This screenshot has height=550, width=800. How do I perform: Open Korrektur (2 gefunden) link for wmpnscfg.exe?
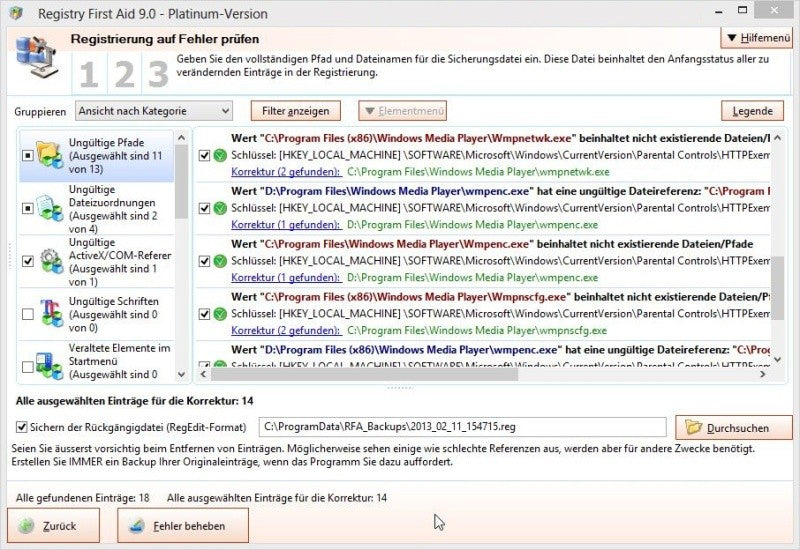point(286,331)
